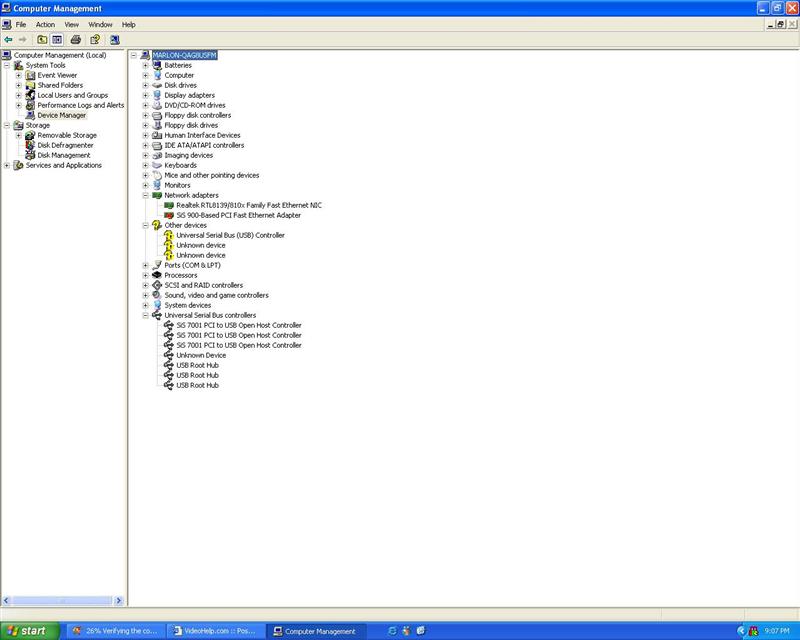800x640 pixels.
Task: Select Device Manager in the console tree
Action: click(62, 115)
